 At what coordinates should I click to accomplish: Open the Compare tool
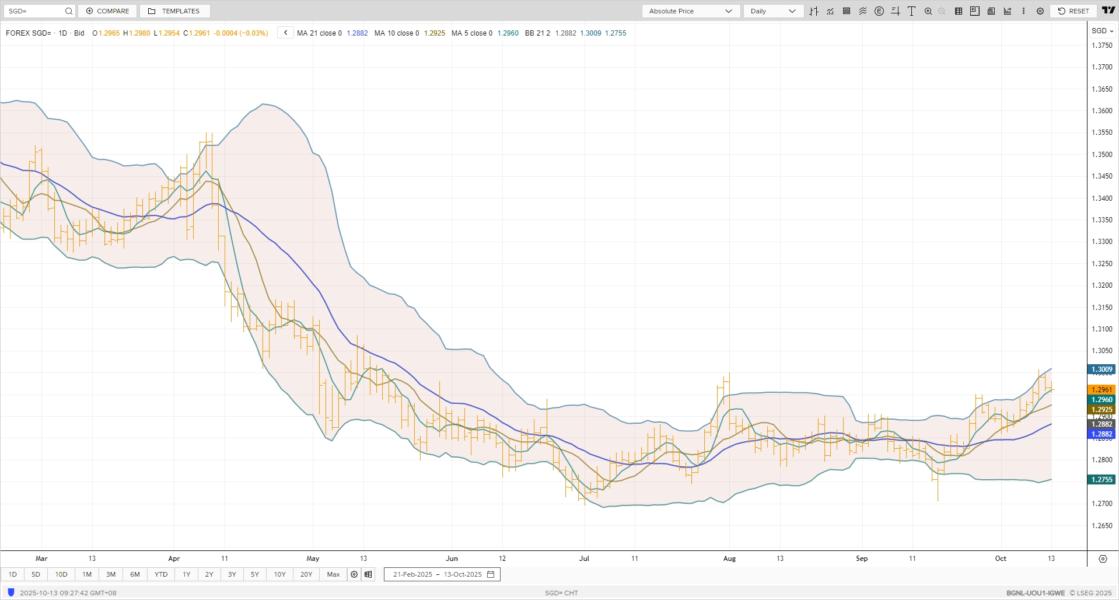tap(107, 11)
